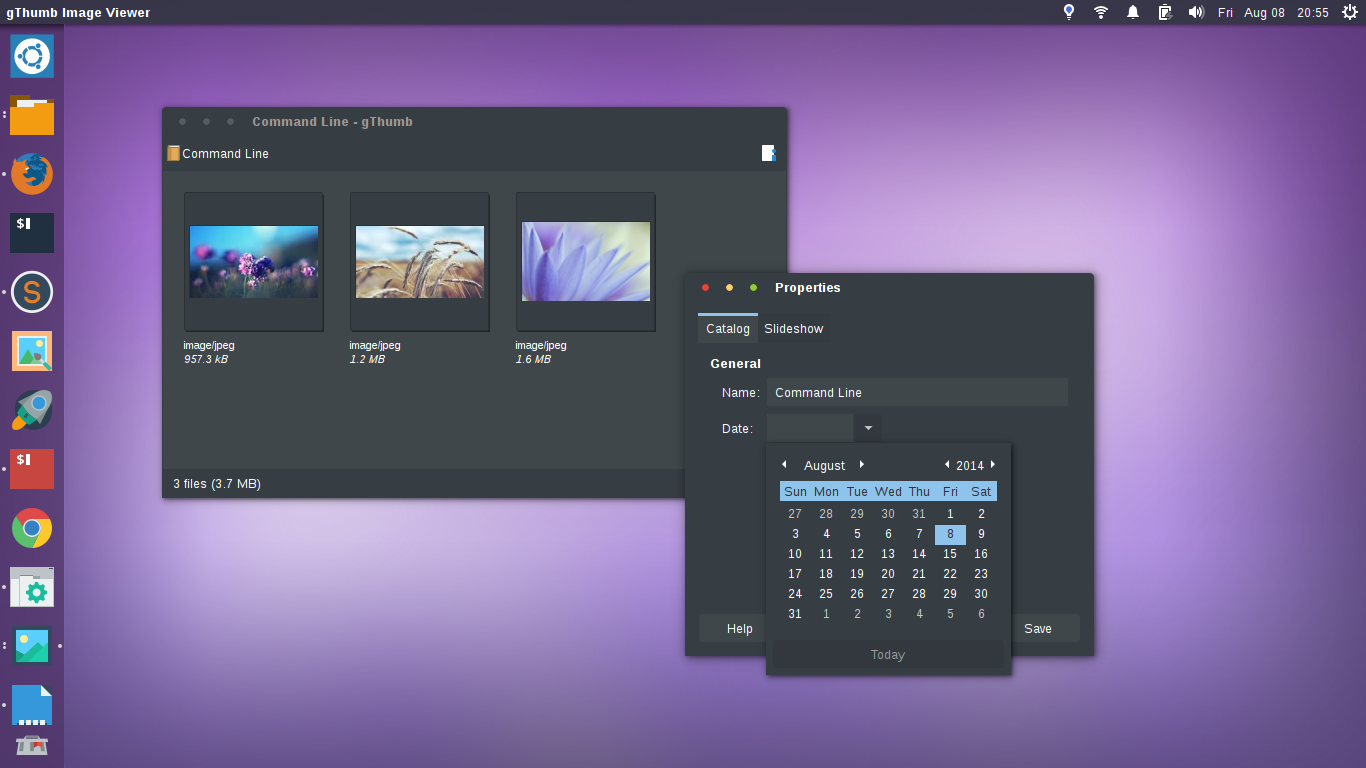Open the rocket launcher dock icon

pos(32,410)
